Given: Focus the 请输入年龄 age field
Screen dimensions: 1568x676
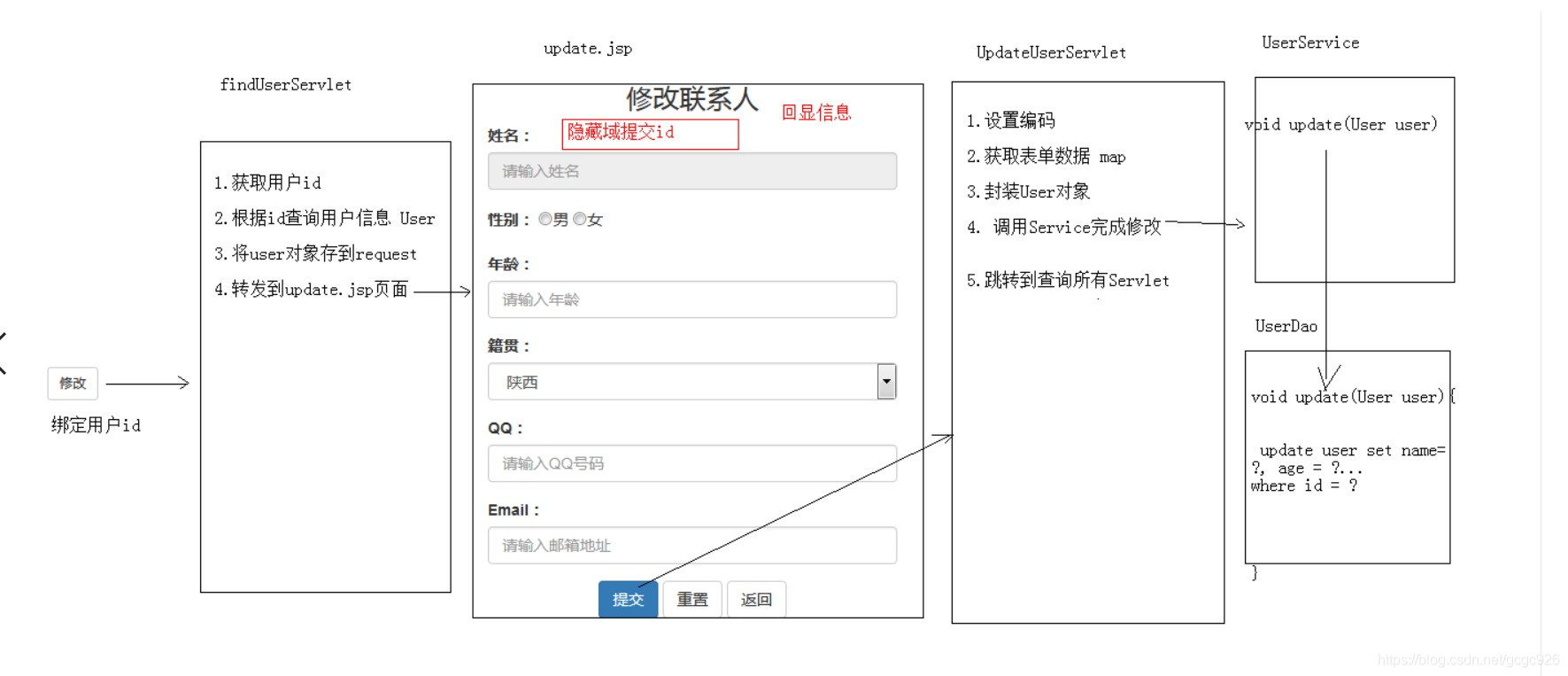Looking at the screenshot, I should pyautogui.click(x=692, y=299).
